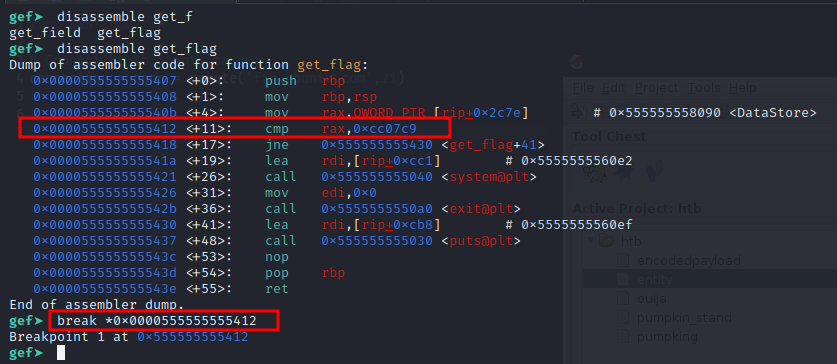
Task: Open the Tools menu
Action: coord(704,88)
